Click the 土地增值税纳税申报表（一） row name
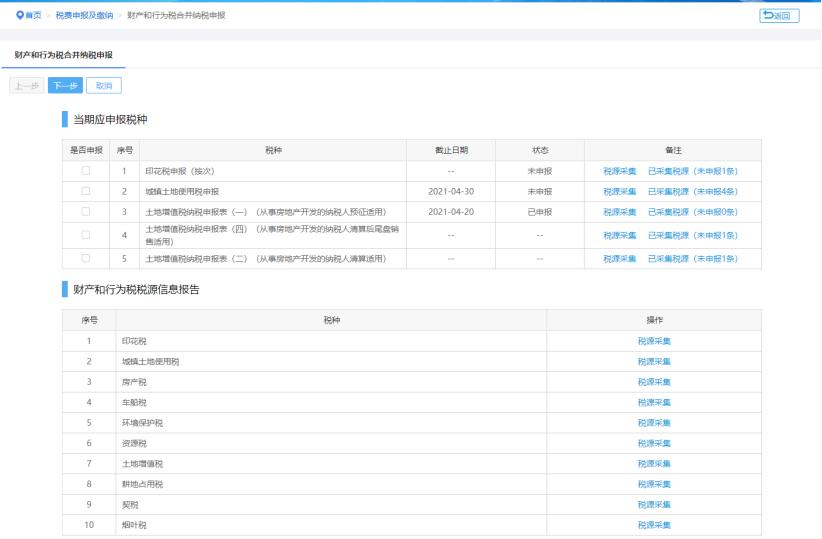Screen dimensions: 822x539 pyautogui.click(x=265, y=212)
